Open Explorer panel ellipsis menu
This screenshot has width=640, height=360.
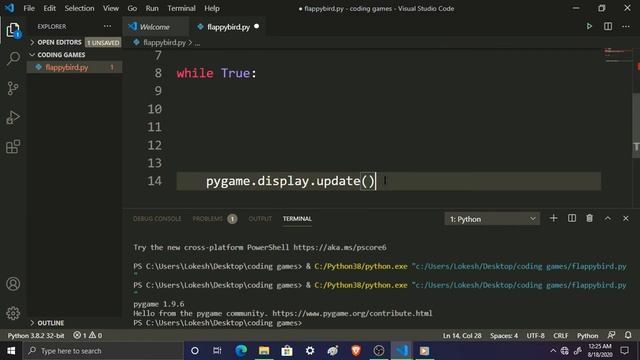pyautogui.click(x=107, y=26)
